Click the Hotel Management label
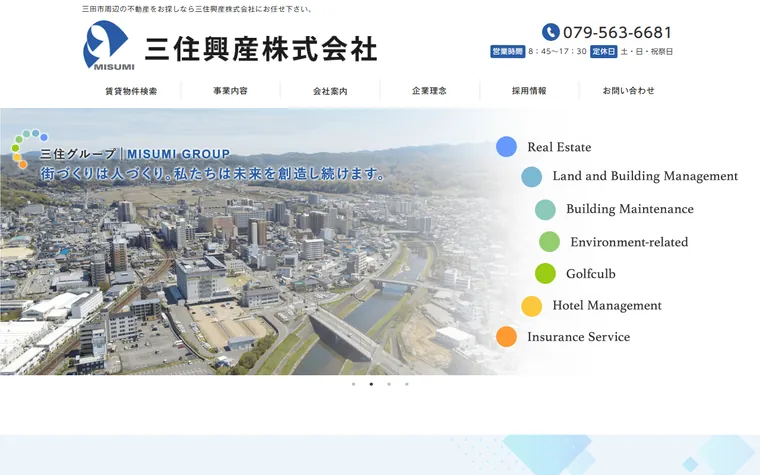 (x=607, y=305)
